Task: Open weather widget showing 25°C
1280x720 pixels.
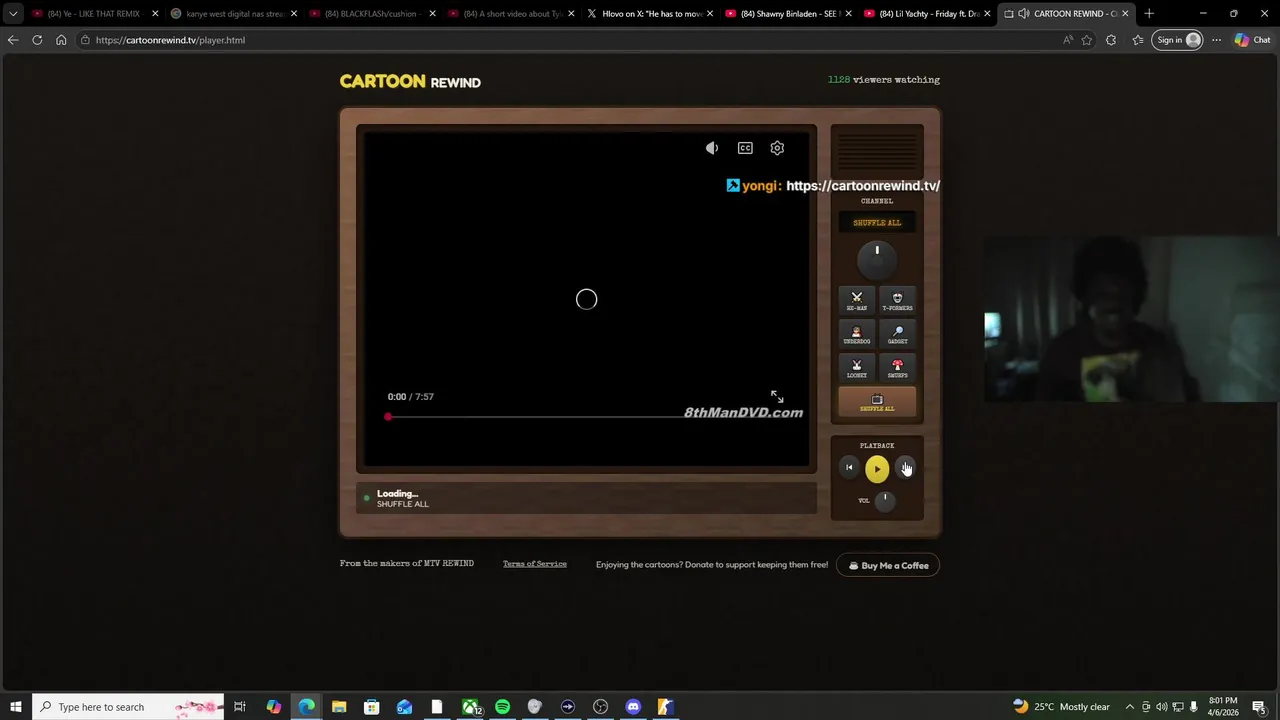Action: pos(1061,707)
